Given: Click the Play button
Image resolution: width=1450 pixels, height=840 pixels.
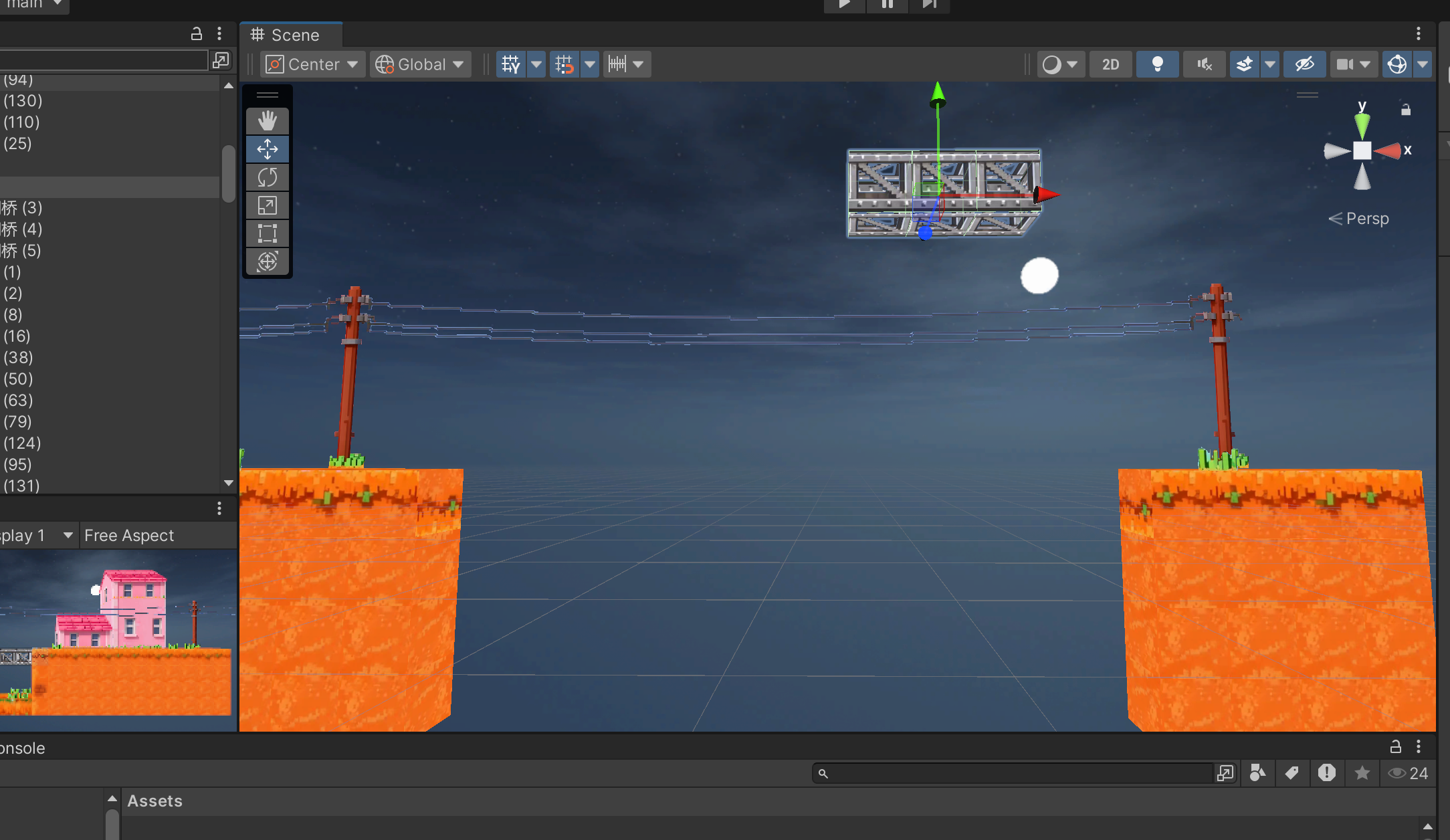Looking at the screenshot, I should click(844, 4).
